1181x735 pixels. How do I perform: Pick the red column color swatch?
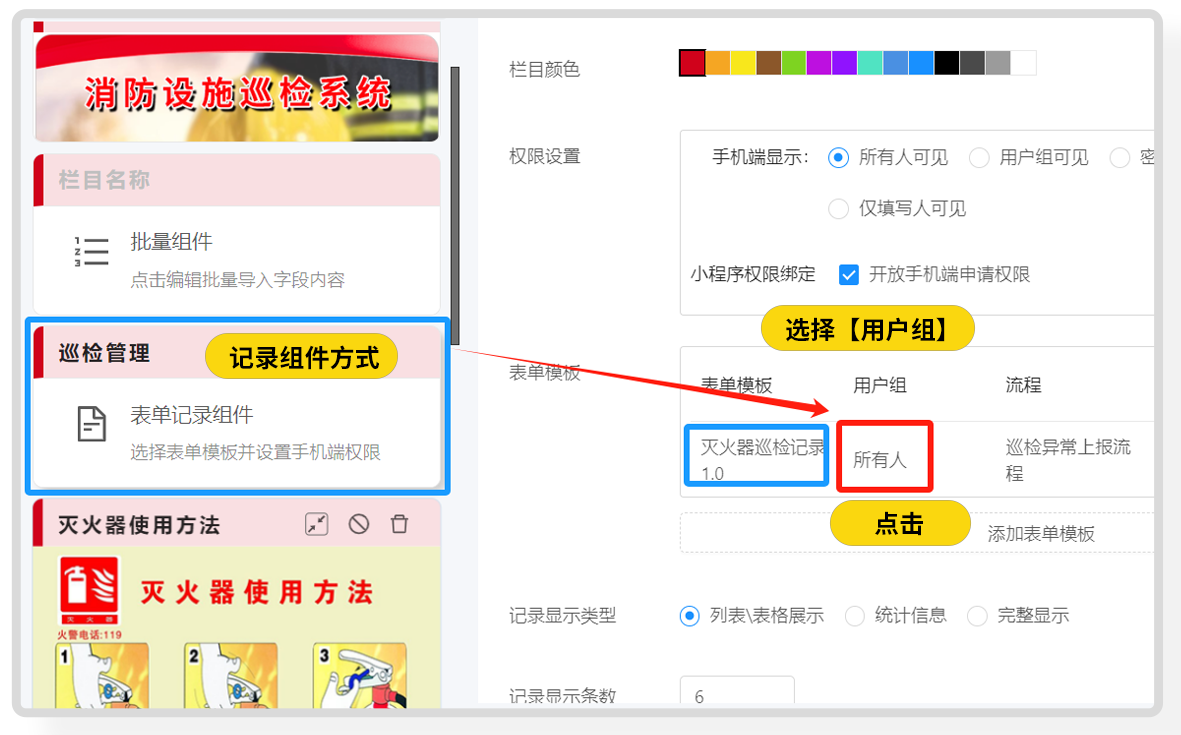pyautogui.click(x=692, y=63)
